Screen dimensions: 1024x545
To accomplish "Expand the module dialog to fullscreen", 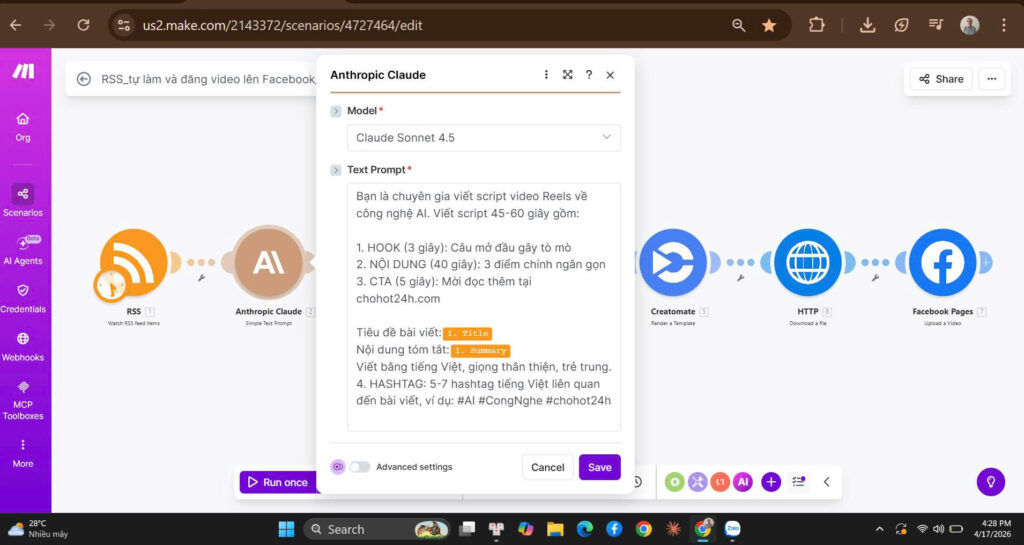I will pos(567,75).
